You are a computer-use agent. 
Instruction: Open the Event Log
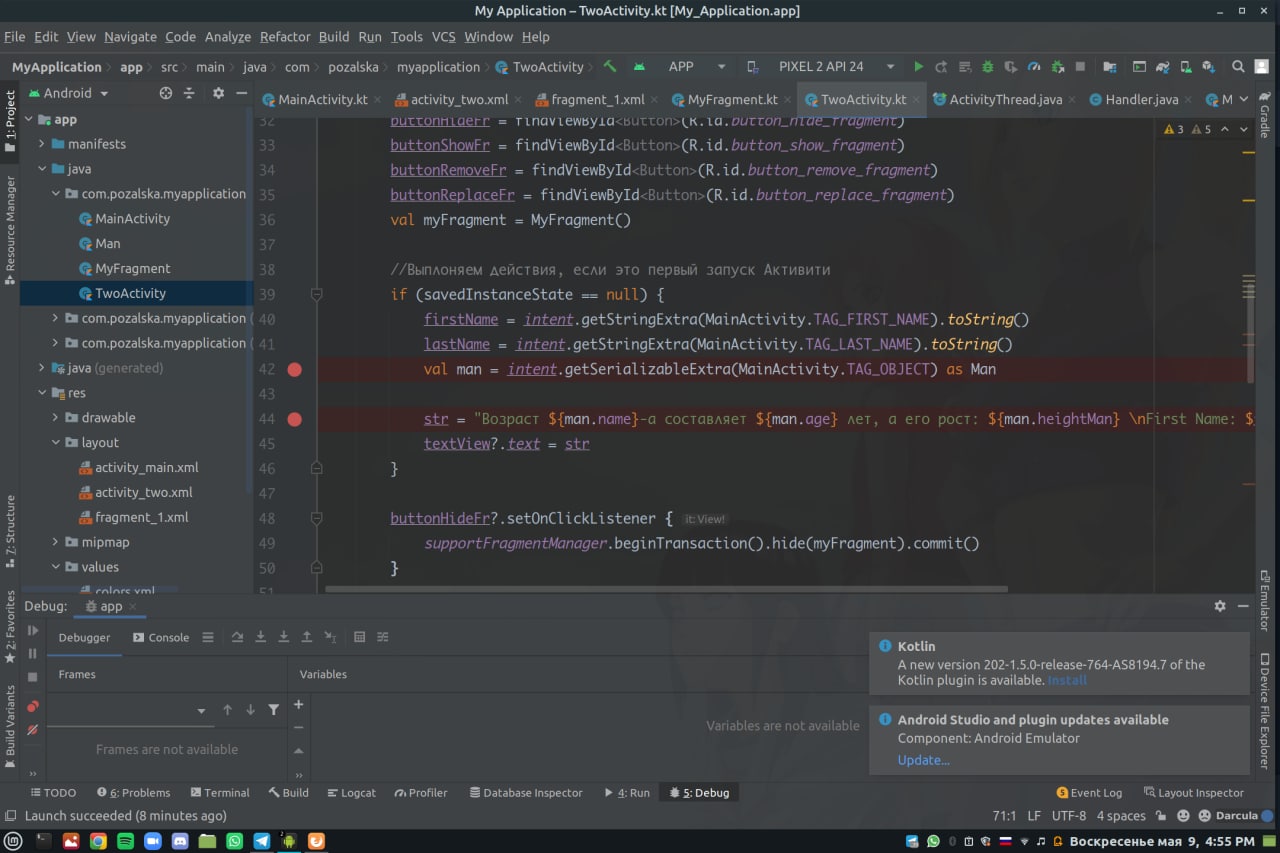(1088, 792)
